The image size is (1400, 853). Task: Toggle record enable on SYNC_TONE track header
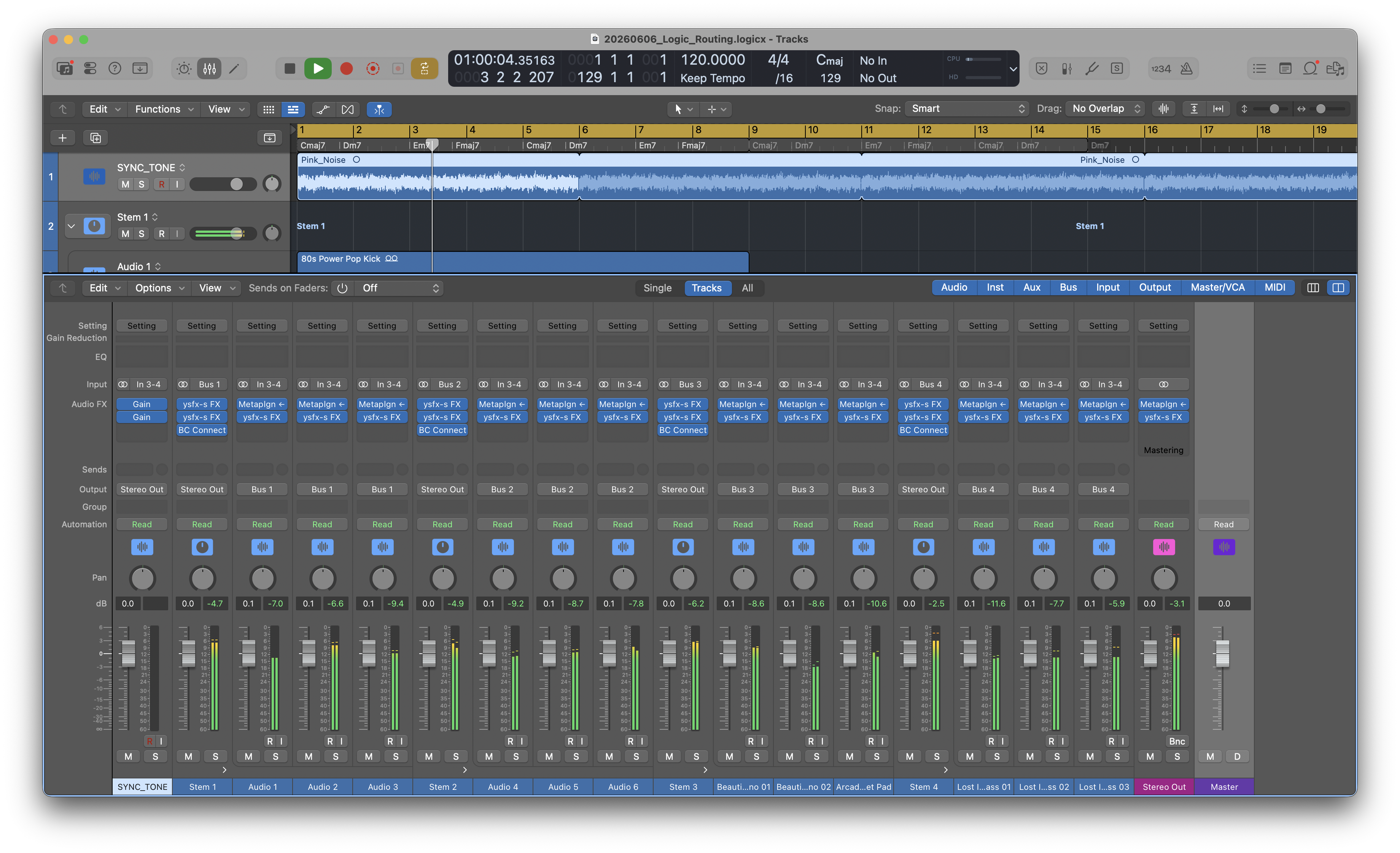click(x=162, y=184)
